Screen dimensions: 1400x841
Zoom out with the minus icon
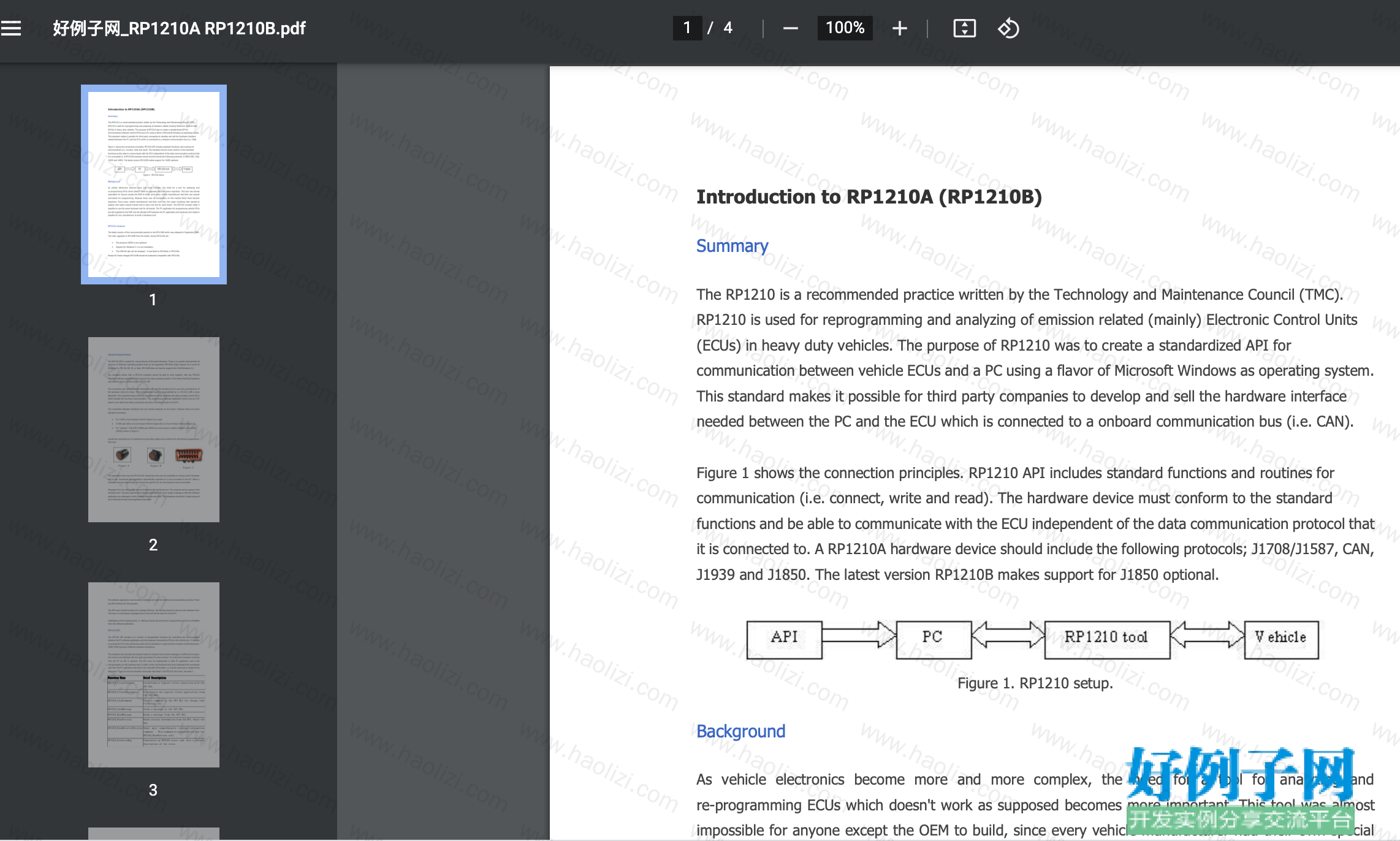tap(791, 28)
